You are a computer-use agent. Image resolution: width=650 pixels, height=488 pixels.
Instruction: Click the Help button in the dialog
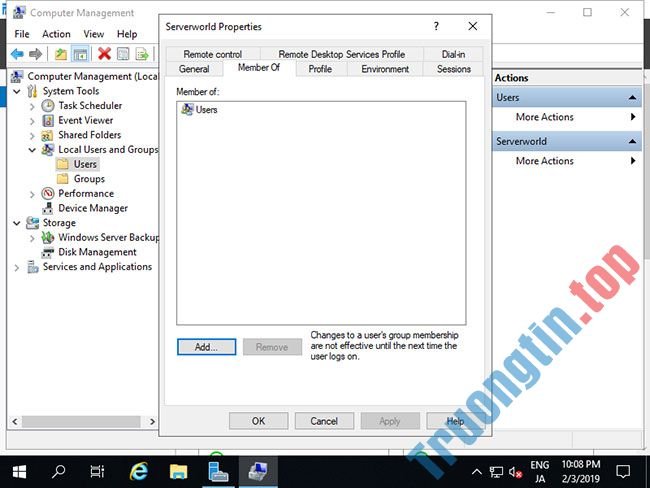(x=455, y=421)
